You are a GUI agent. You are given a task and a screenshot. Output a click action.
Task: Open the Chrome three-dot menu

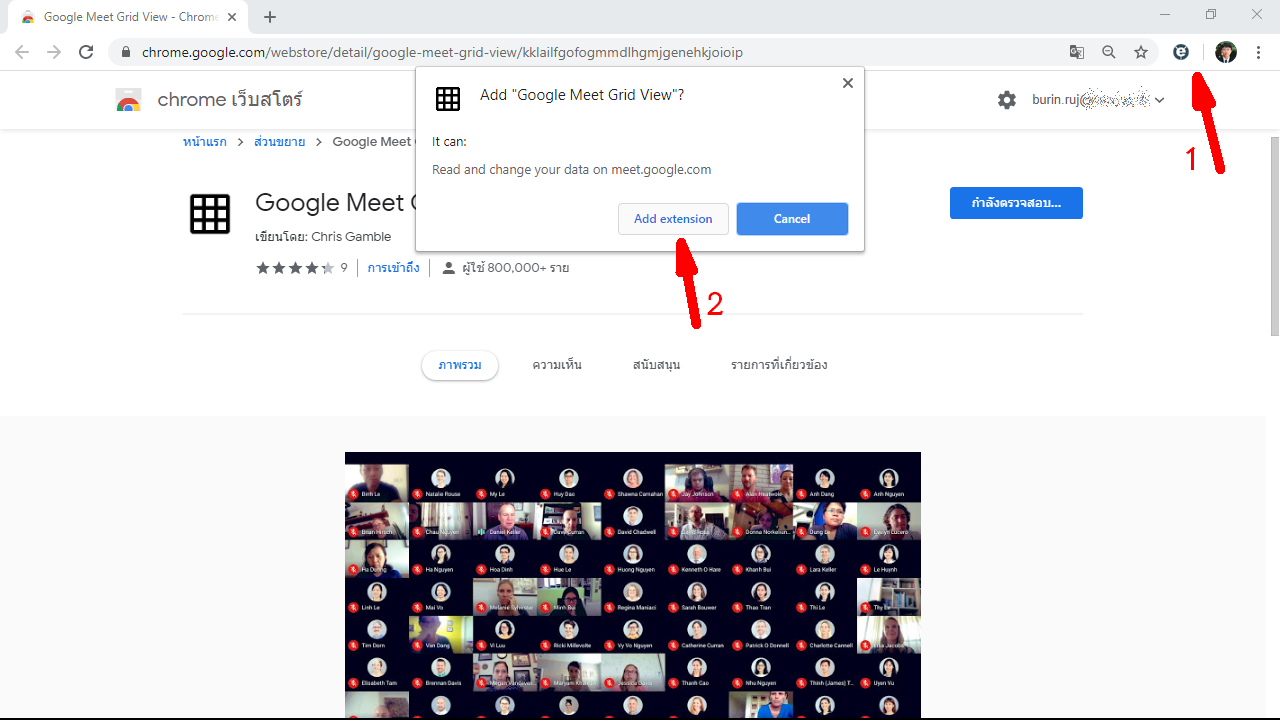point(1258,52)
